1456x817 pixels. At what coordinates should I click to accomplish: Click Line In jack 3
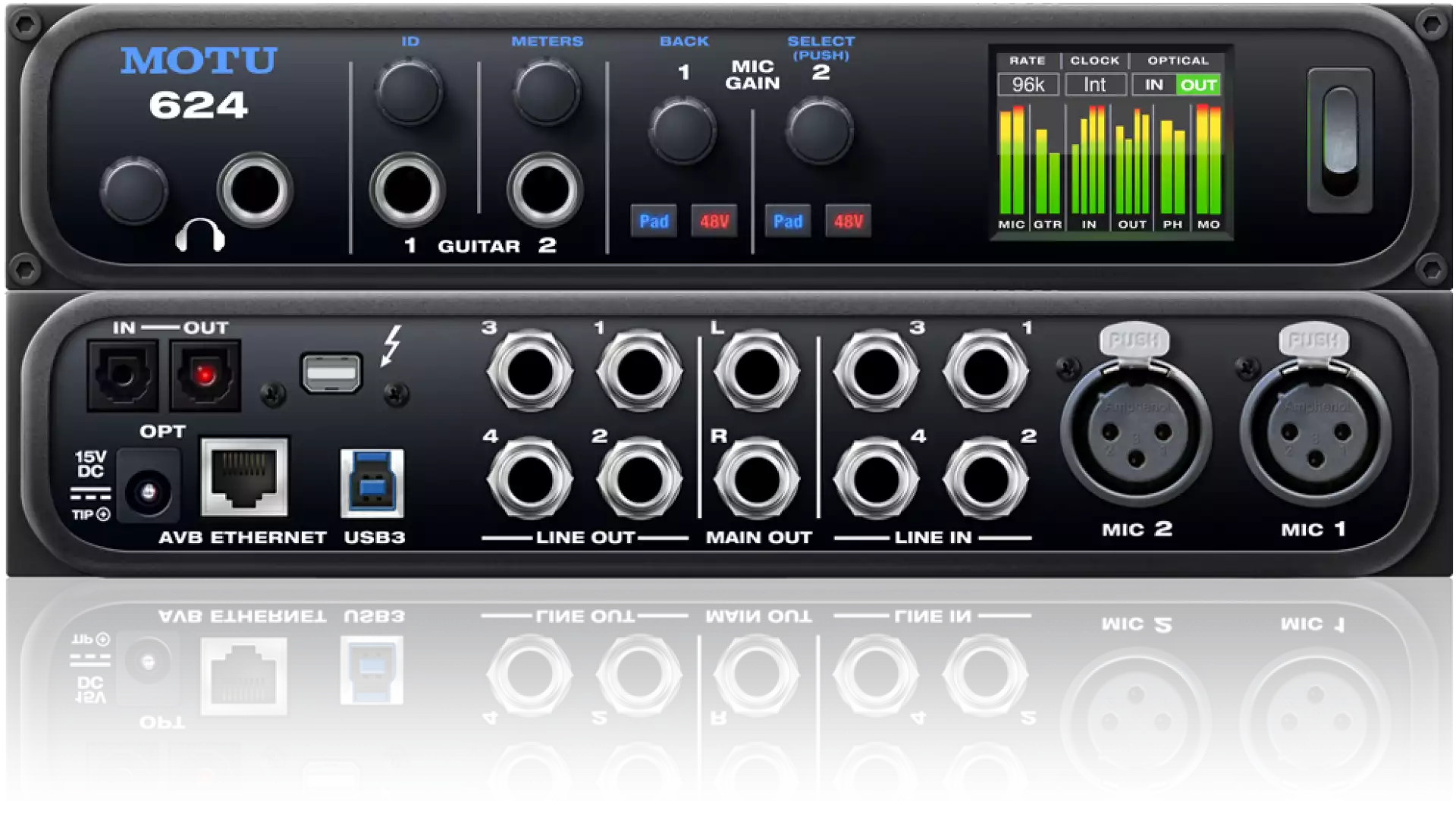point(876,372)
